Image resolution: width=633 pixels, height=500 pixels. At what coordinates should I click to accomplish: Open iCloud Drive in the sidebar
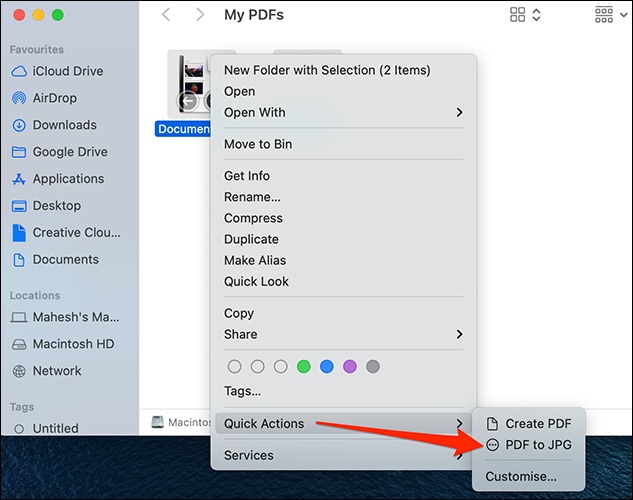pos(67,71)
